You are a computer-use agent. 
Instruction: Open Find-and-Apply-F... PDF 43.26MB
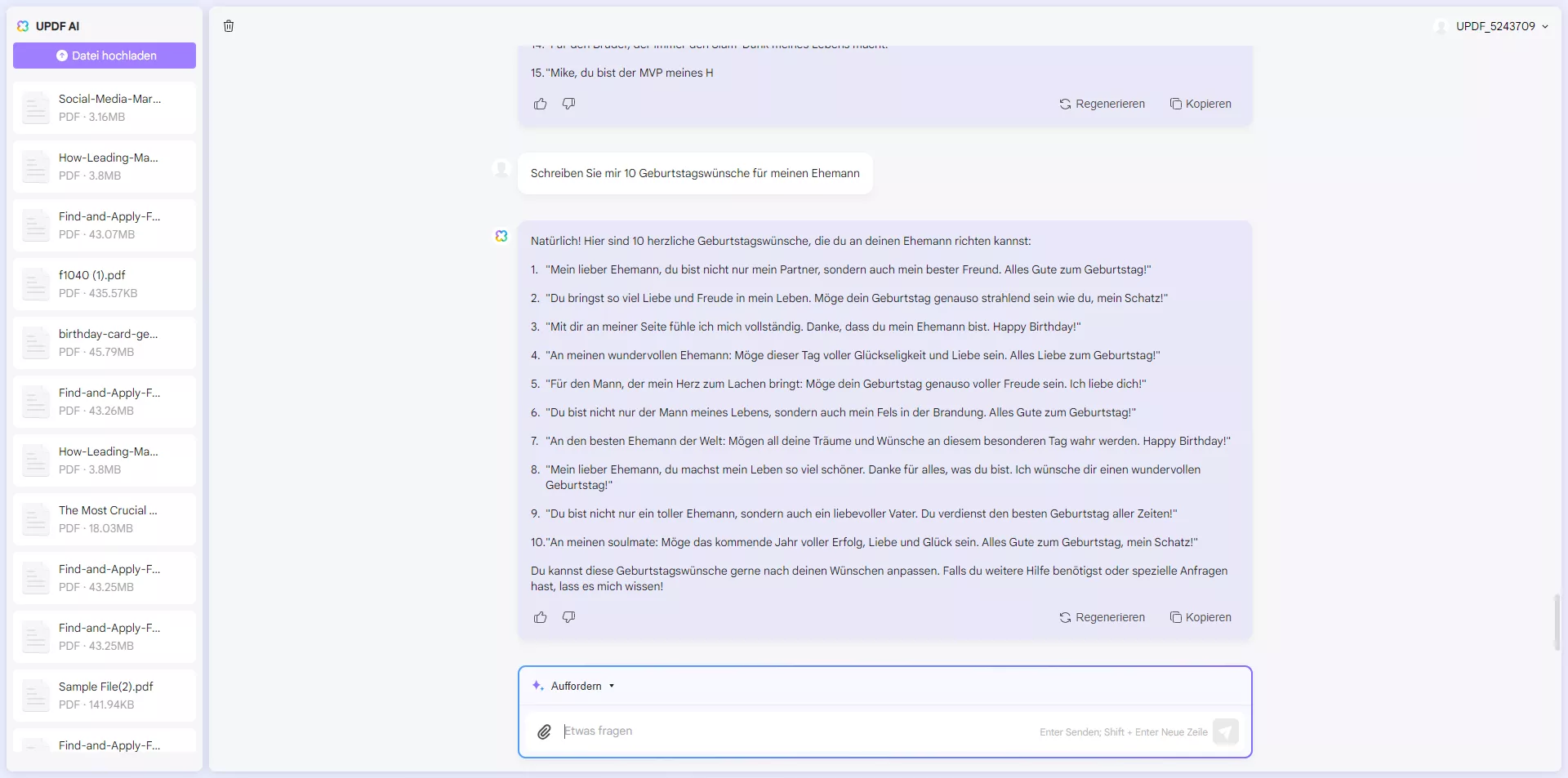[x=105, y=402]
